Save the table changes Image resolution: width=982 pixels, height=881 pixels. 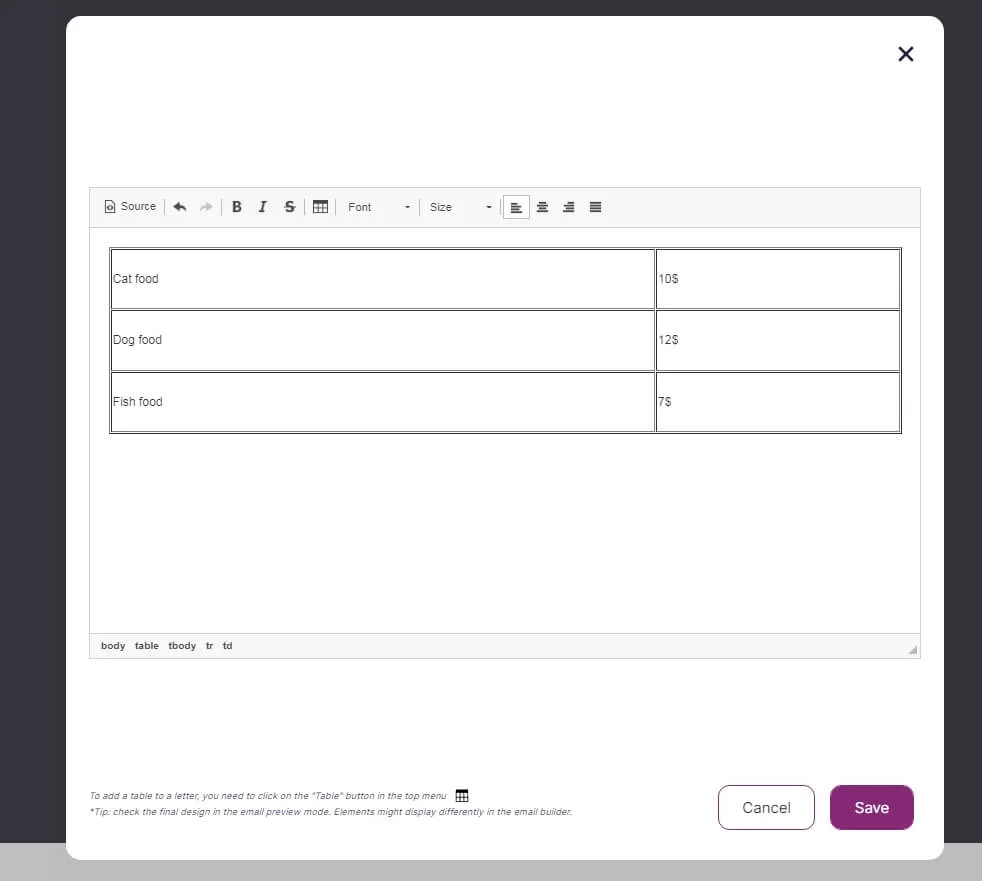coord(872,808)
